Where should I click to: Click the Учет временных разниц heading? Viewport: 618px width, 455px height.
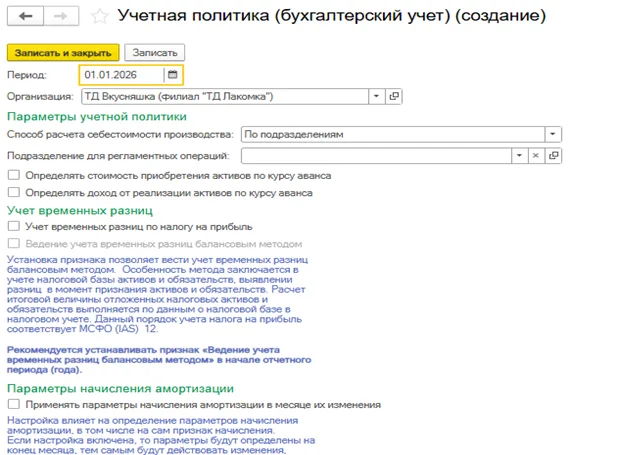point(80,211)
